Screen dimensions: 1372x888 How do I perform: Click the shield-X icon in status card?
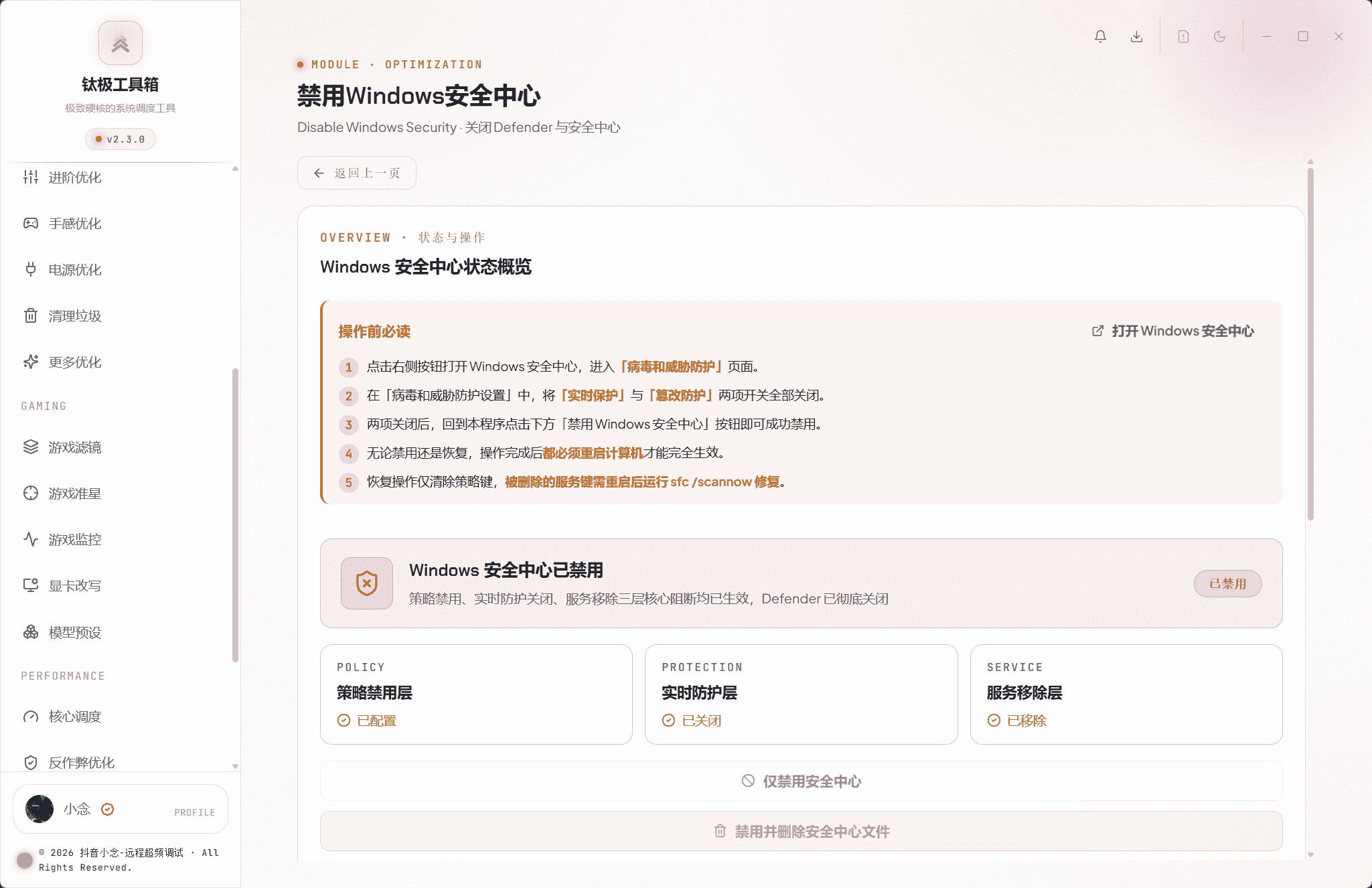367,583
